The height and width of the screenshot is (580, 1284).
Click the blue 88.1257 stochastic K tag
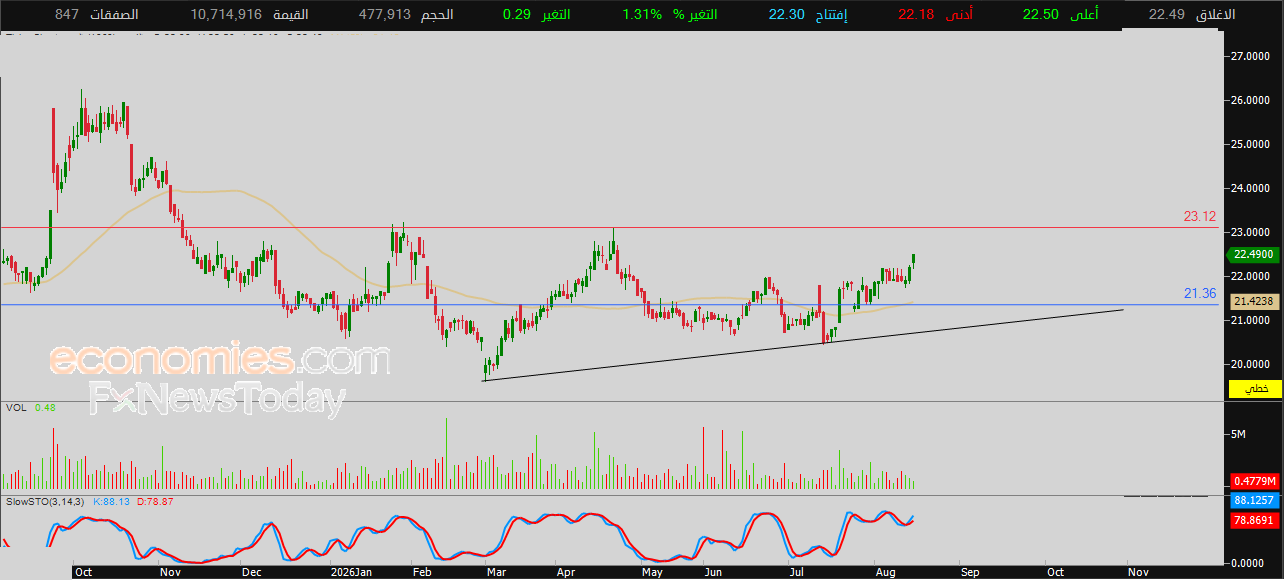point(1252,500)
